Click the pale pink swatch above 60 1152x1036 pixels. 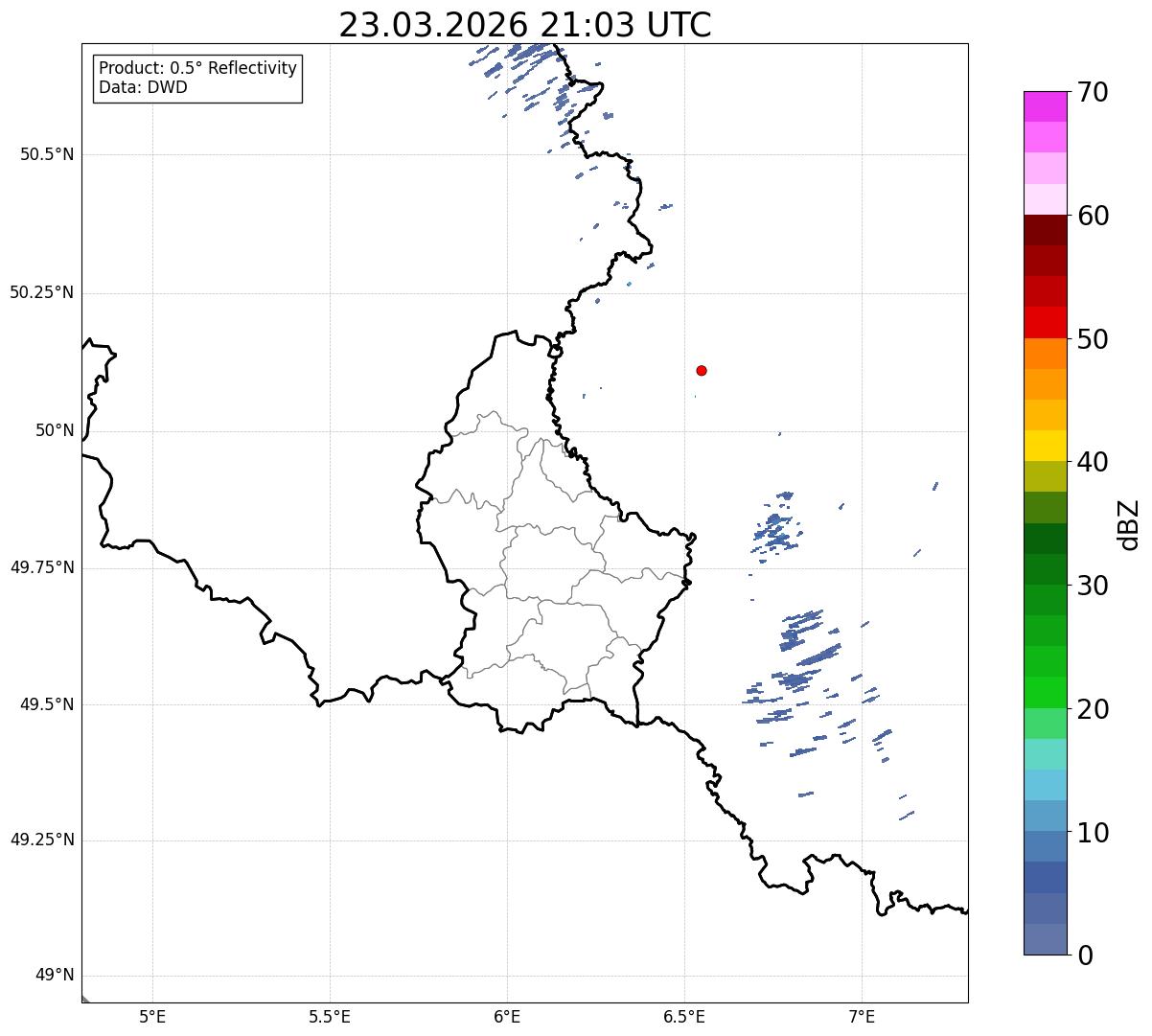point(1045,200)
